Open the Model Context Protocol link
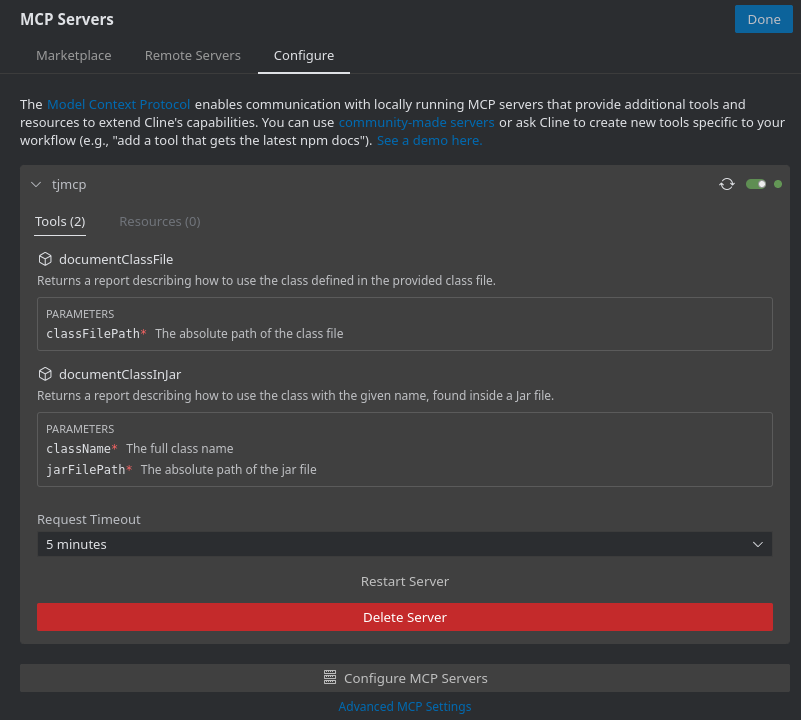 [118, 104]
